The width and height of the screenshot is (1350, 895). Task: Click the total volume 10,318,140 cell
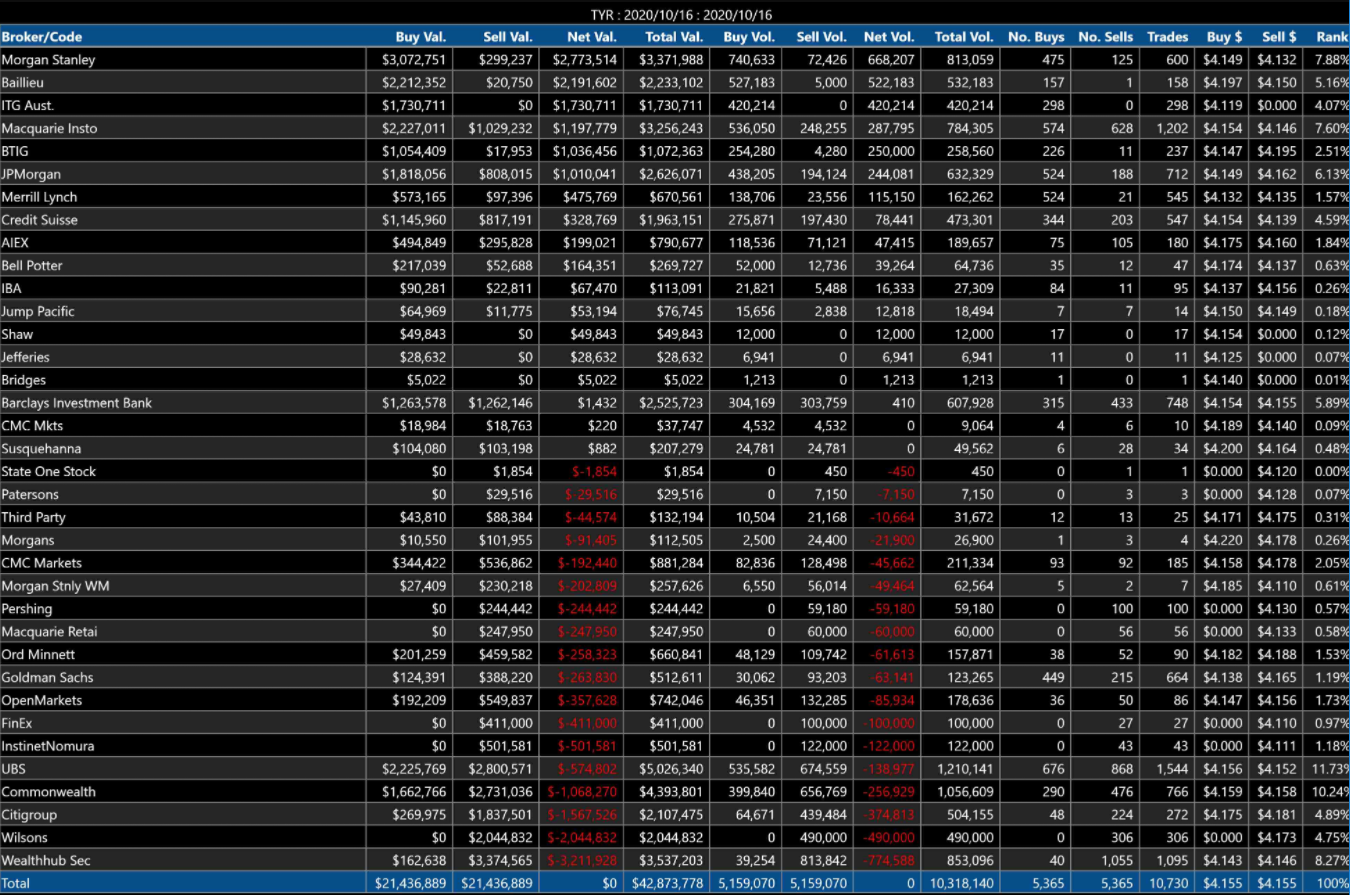point(960,884)
